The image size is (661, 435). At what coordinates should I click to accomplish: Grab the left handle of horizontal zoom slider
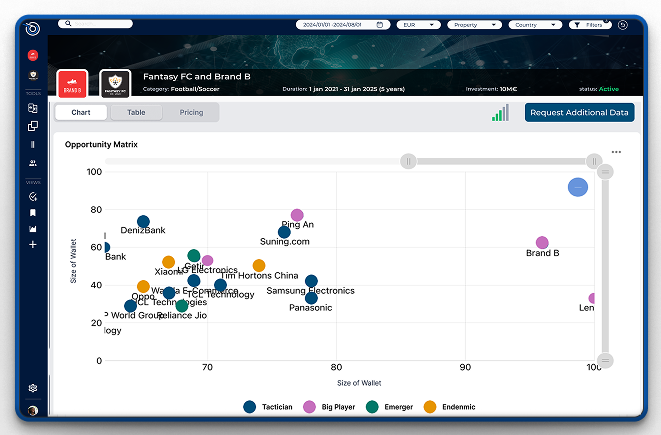408,161
